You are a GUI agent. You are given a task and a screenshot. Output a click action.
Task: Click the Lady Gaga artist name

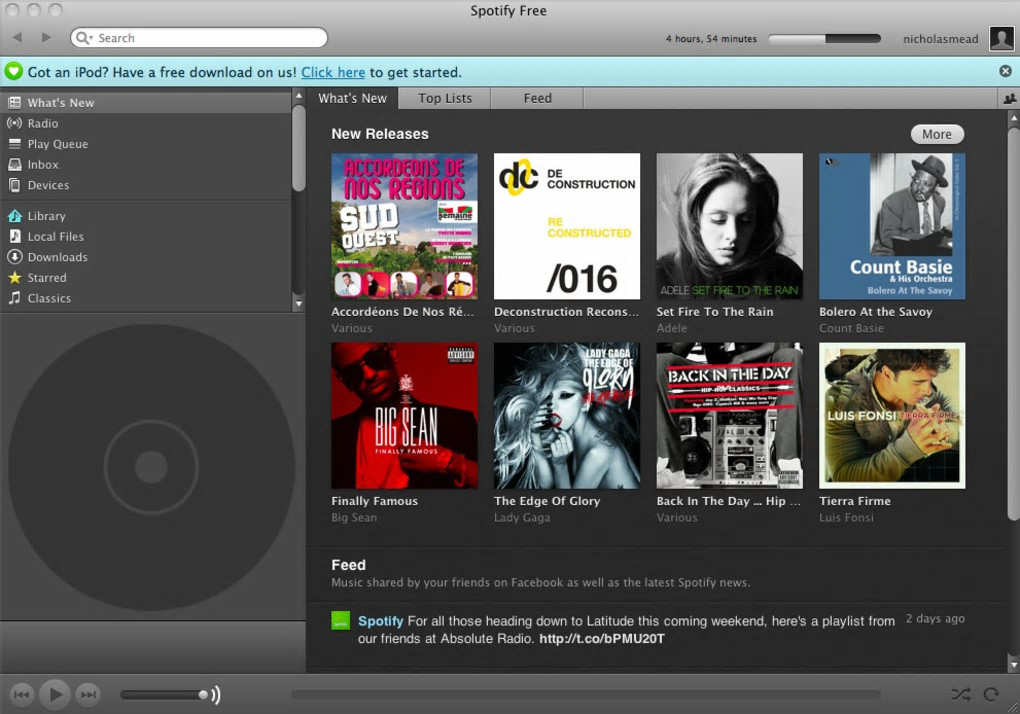522,518
